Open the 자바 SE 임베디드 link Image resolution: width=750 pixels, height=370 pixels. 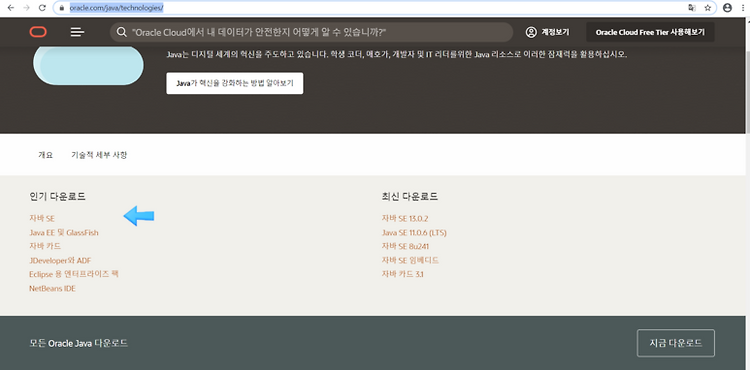point(410,261)
